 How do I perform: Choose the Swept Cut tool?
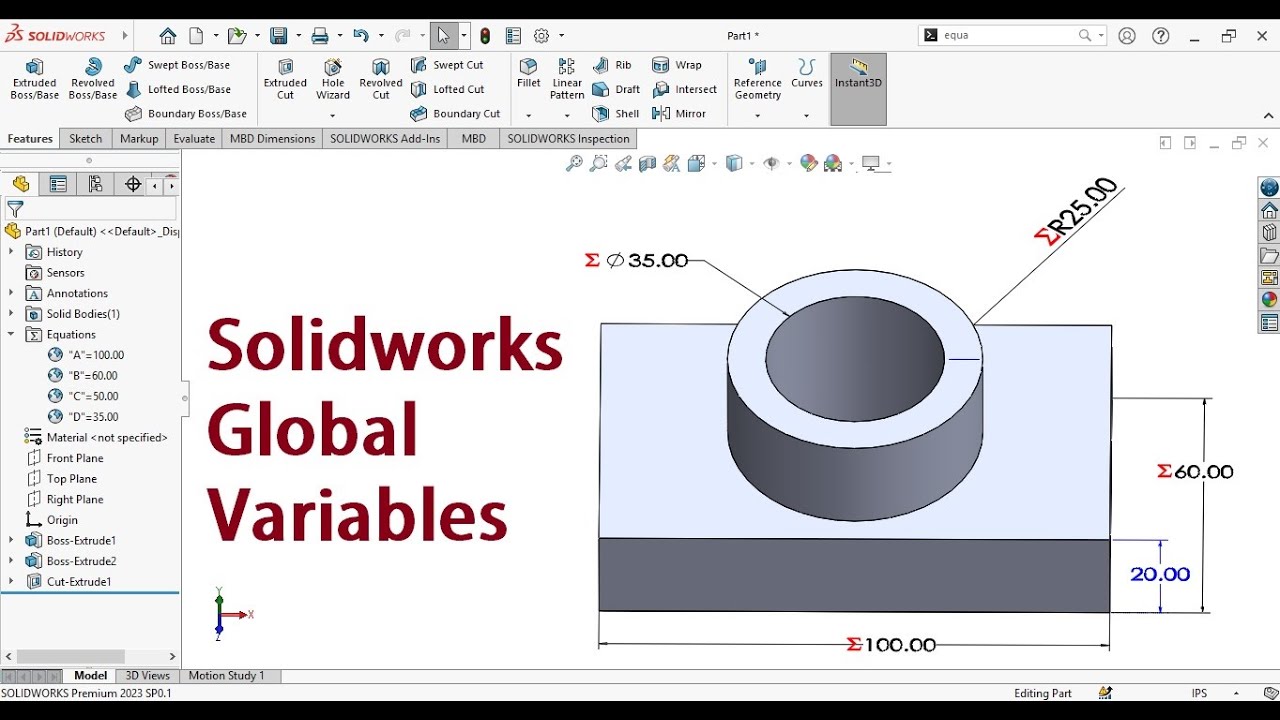447,65
